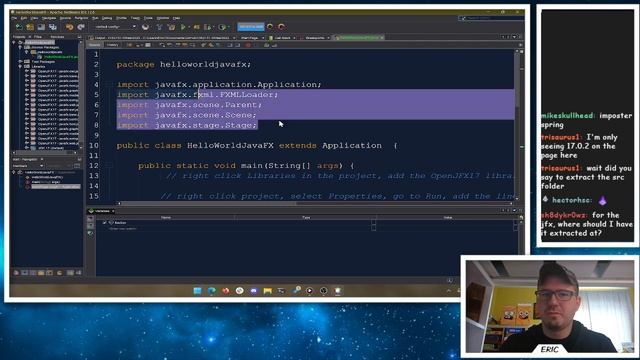Collapse the helloworldjavafx package node
This screenshot has width=640, height=360.
point(27,52)
